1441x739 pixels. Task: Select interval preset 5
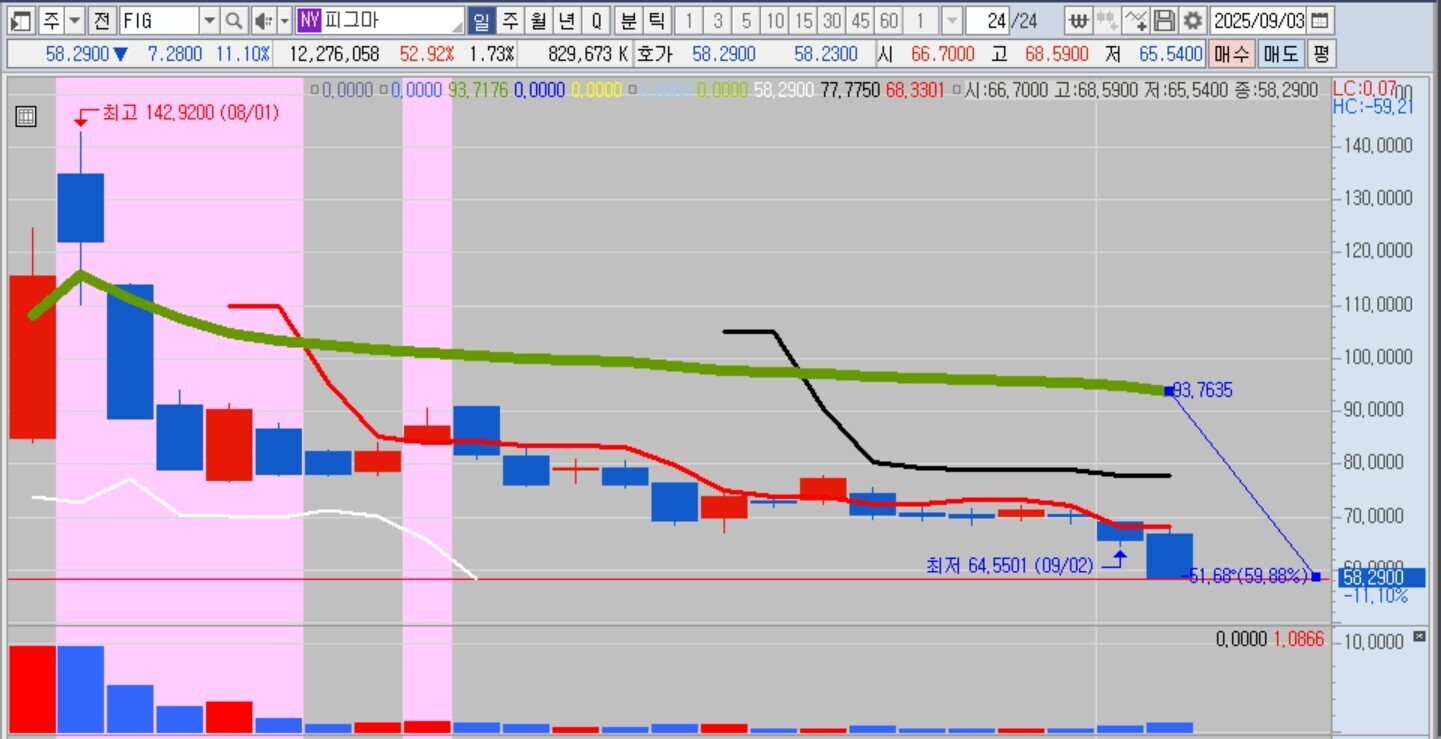[x=746, y=20]
